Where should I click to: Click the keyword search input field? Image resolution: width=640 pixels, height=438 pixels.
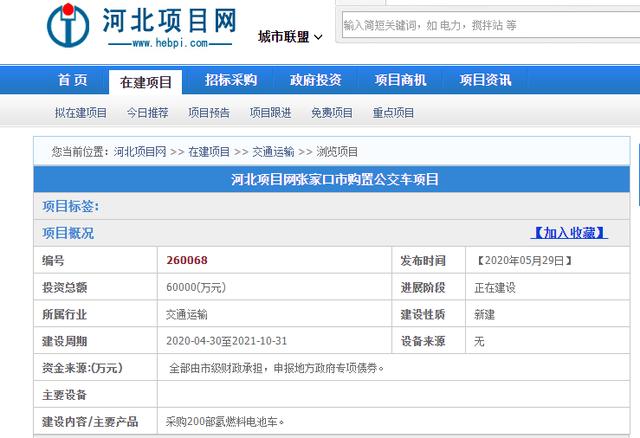pos(491,25)
